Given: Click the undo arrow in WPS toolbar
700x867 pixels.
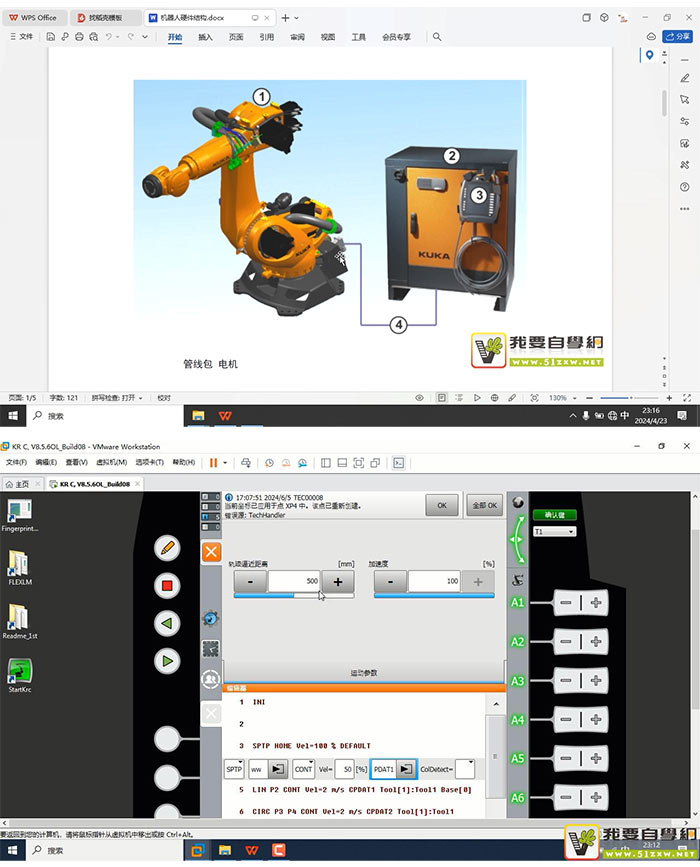Looking at the screenshot, I should pyautogui.click(x=109, y=36).
